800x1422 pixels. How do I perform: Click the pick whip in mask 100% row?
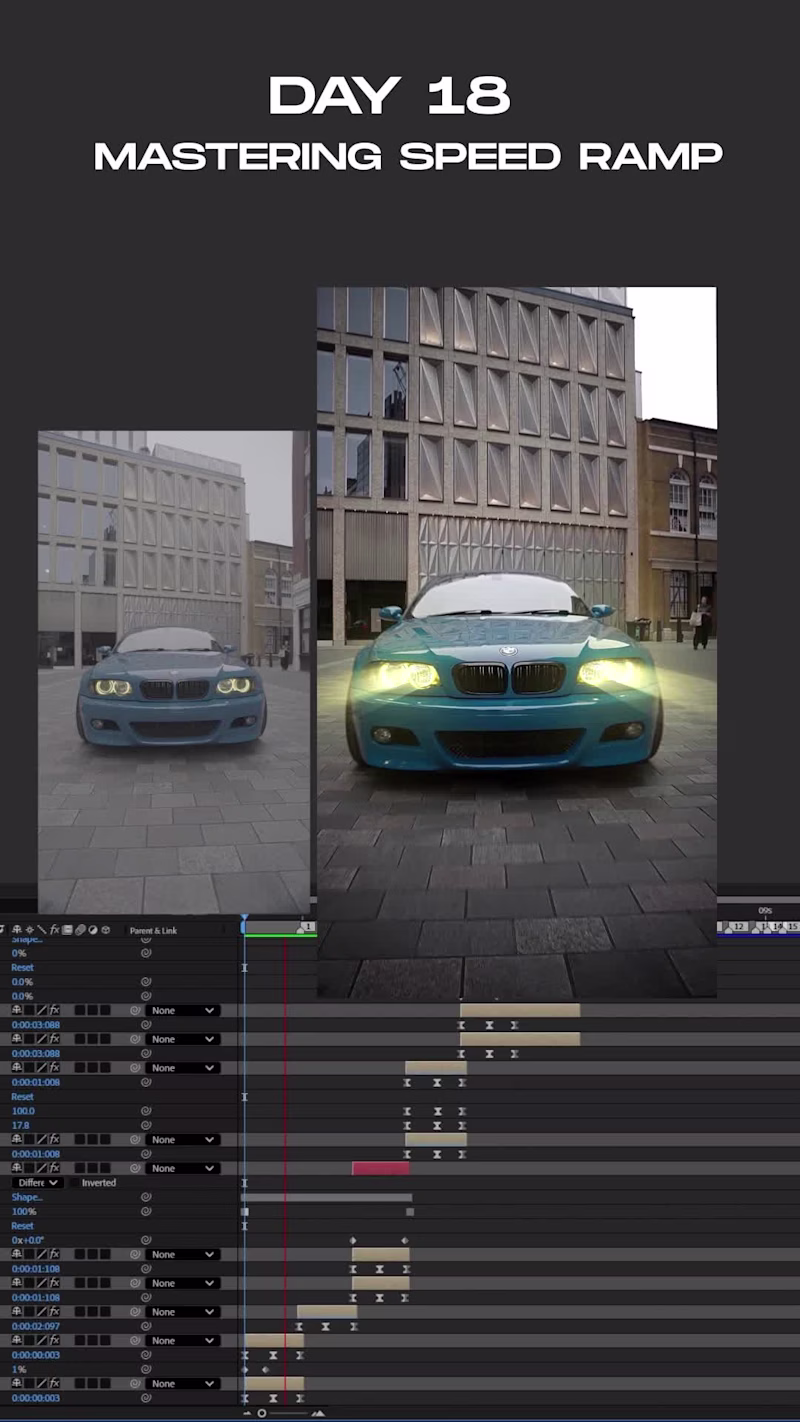146,1211
